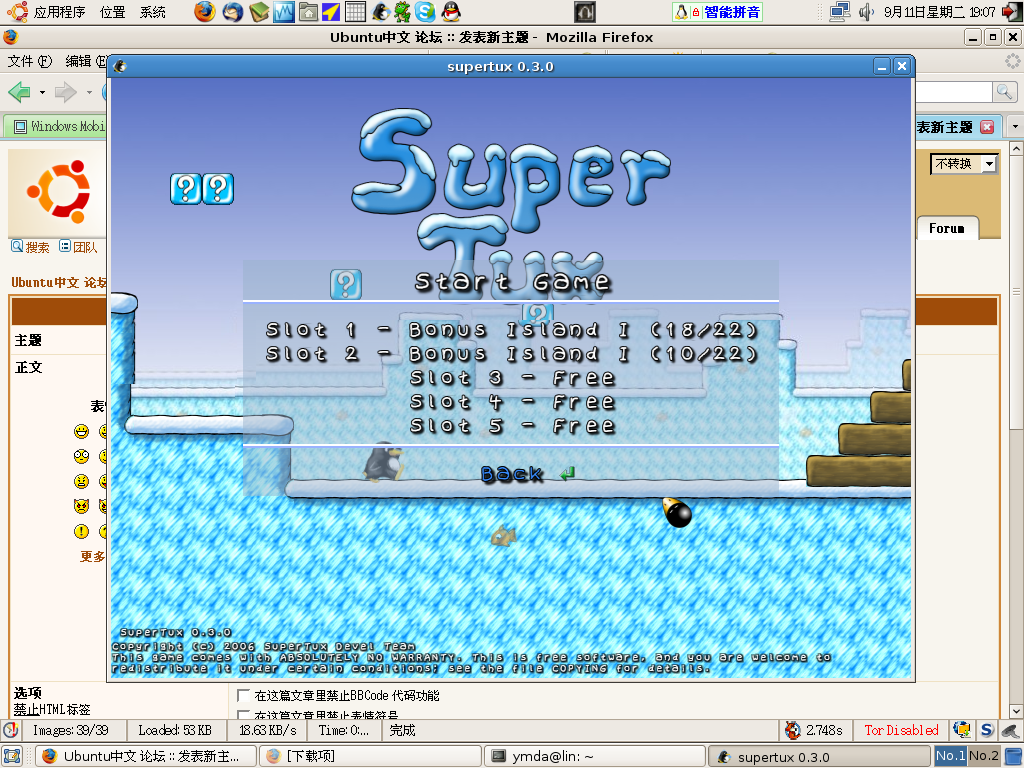Switch to the ymda@lin terminal taskbar button
Image resolution: width=1024 pixels, height=768 pixels.
pos(595,756)
